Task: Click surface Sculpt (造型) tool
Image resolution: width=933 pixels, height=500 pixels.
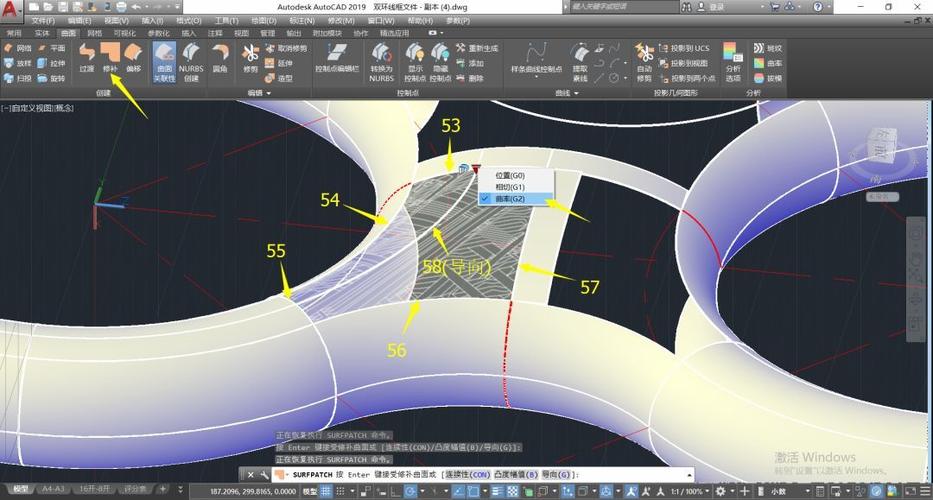Action: tap(278, 78)
